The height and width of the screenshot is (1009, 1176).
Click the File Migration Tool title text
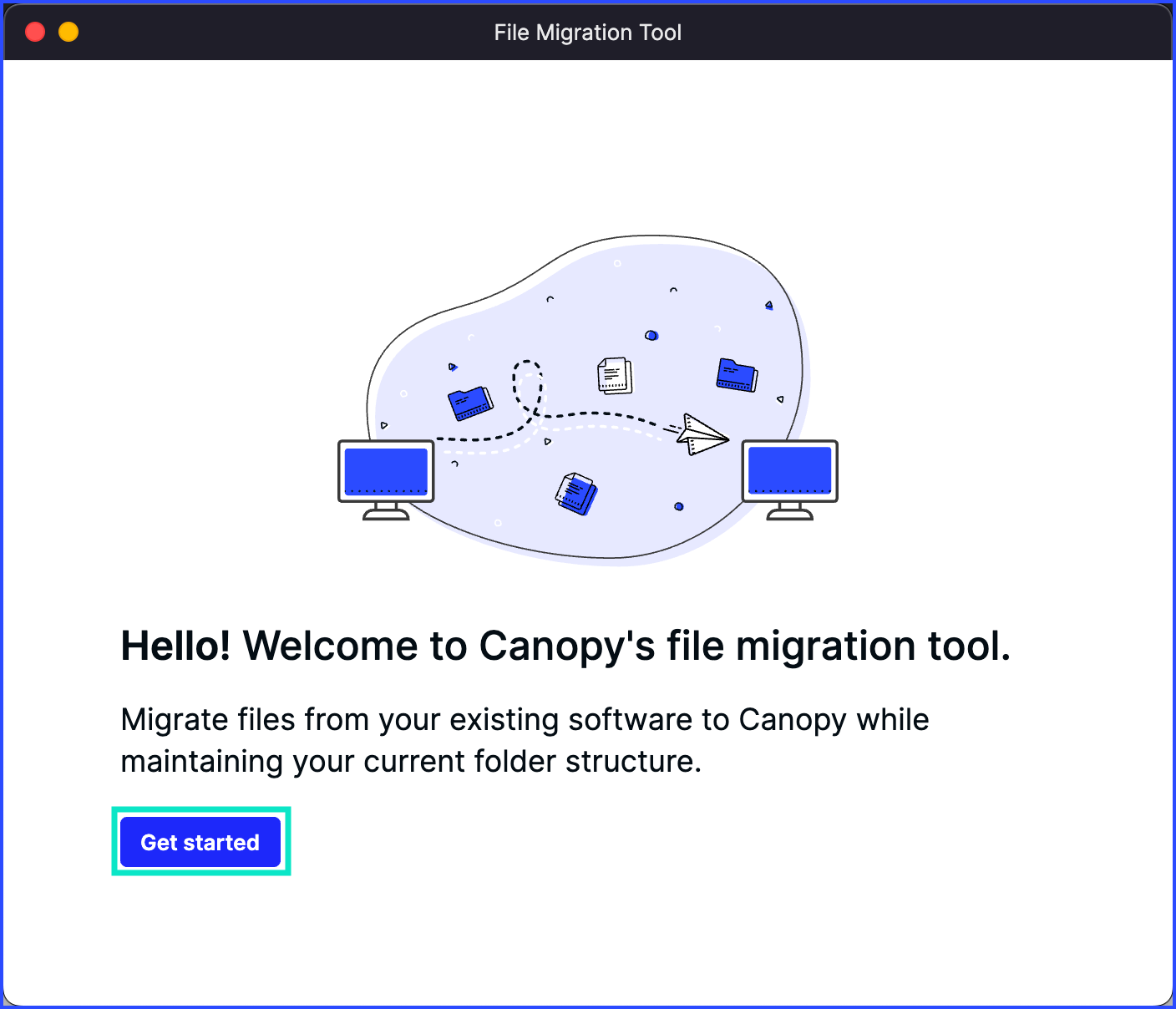tap(588, 33)
